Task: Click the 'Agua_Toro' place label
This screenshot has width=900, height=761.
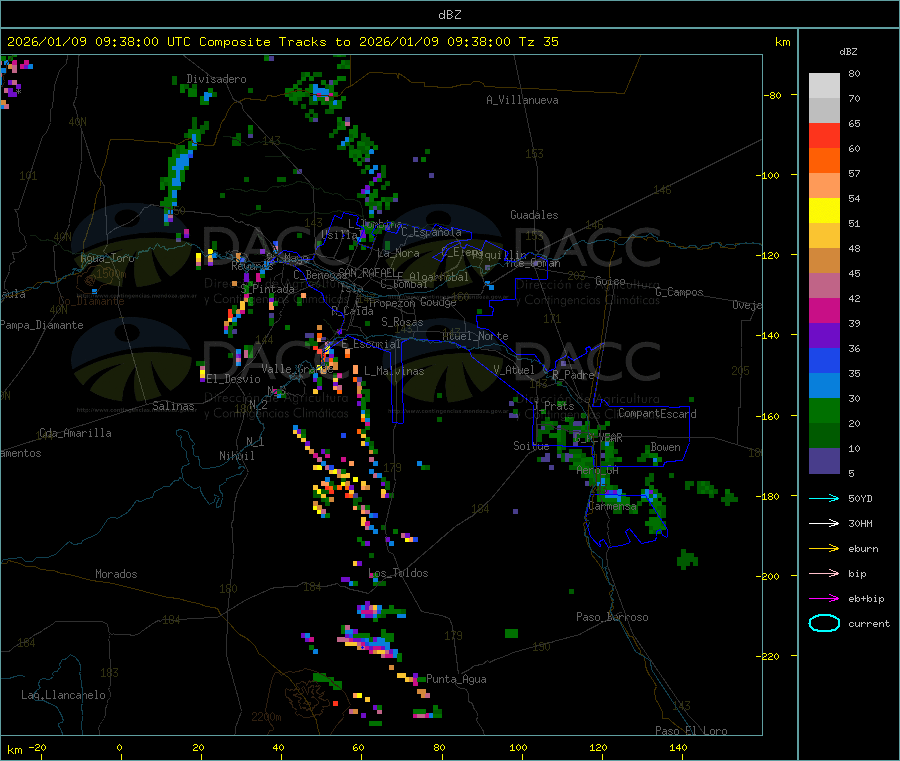Action: 107,258
